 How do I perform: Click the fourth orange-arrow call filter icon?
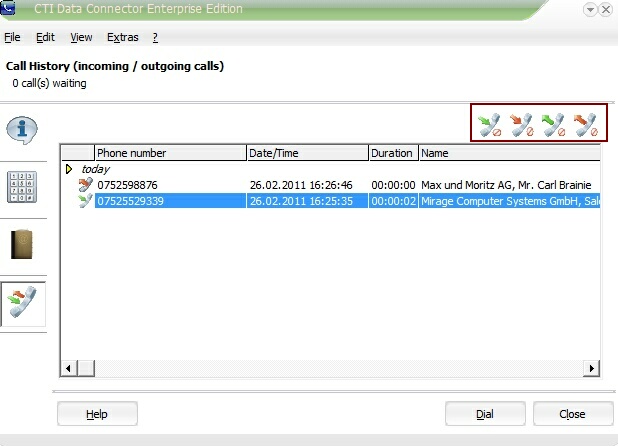(585, 125)
